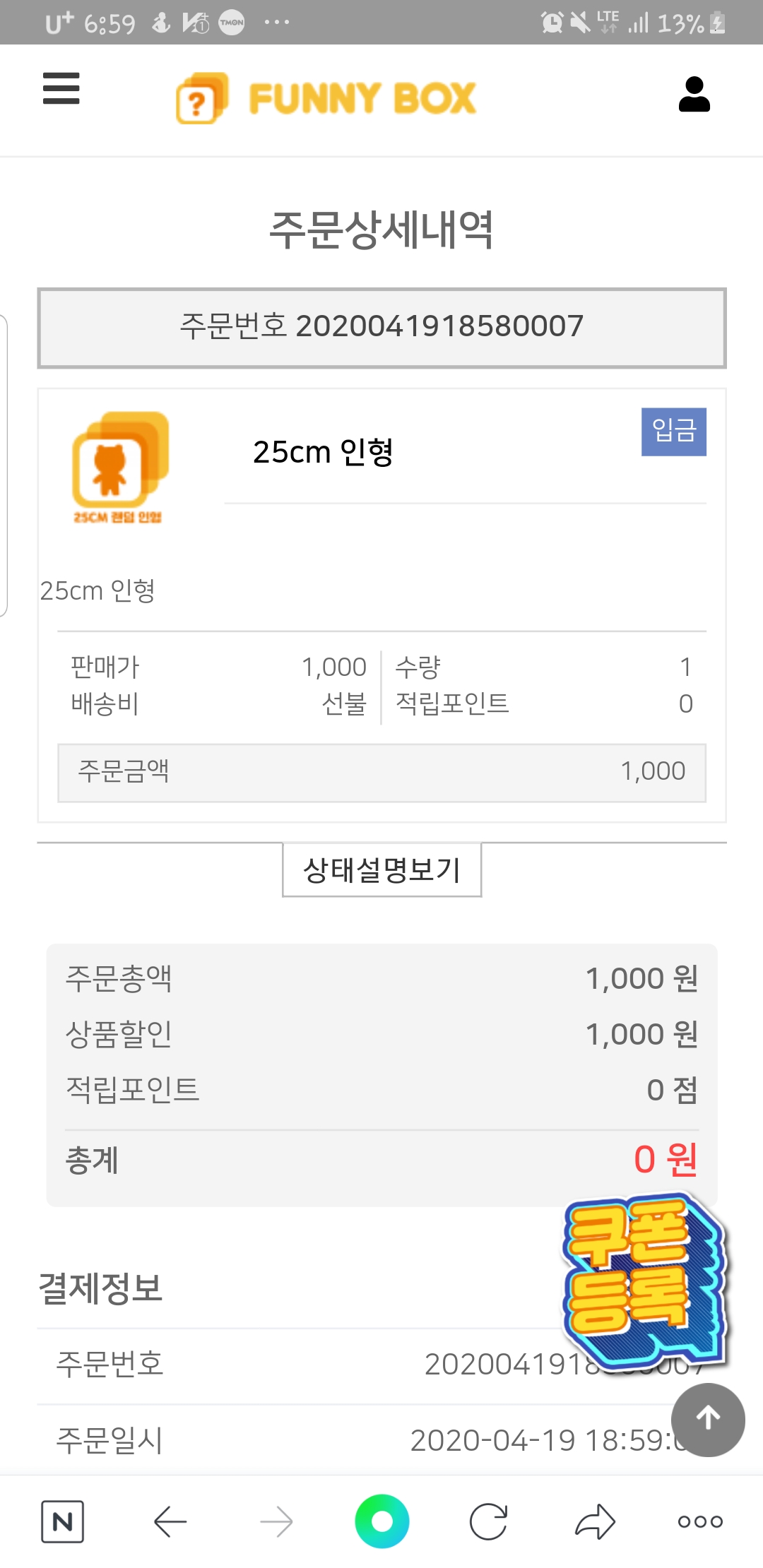This screenshot has width=763, height=1568.
Task: Tap the blue 입금 status badge
Action: click(x=673, y=432)
